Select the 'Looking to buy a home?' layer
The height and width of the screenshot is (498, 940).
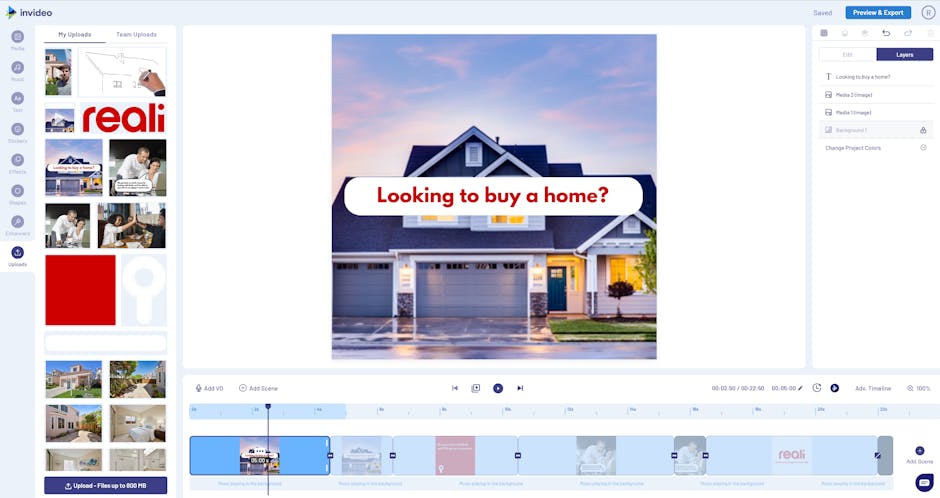[x=862, y=76]
